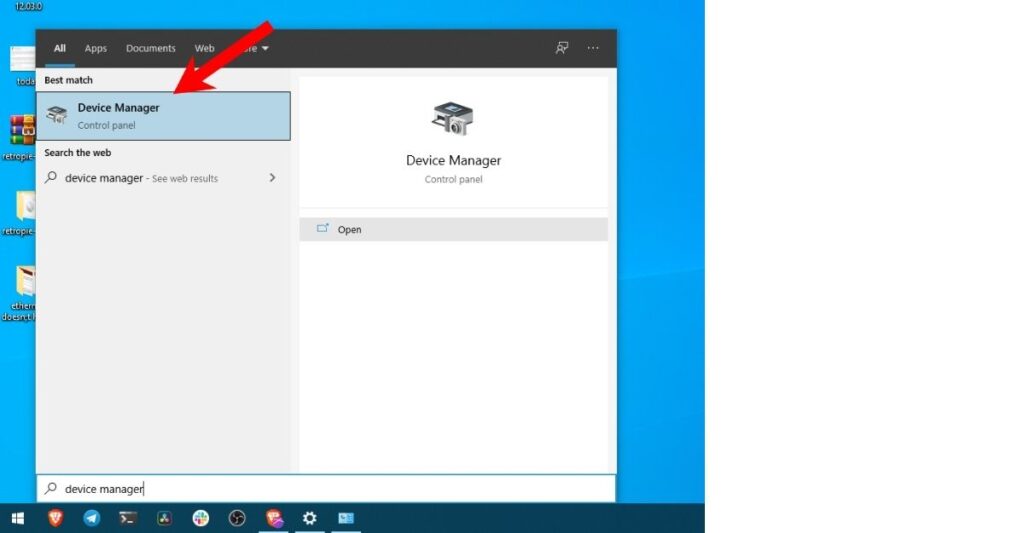The image size is (1024, 533).
Task: Open Settings gear on taskbar
Action: [310, 518]
